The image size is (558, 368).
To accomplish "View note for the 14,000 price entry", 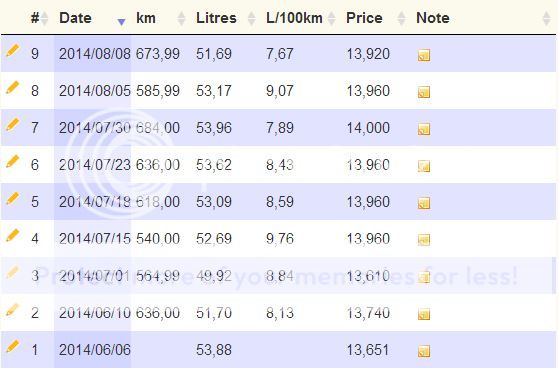I will coord(424,129).
